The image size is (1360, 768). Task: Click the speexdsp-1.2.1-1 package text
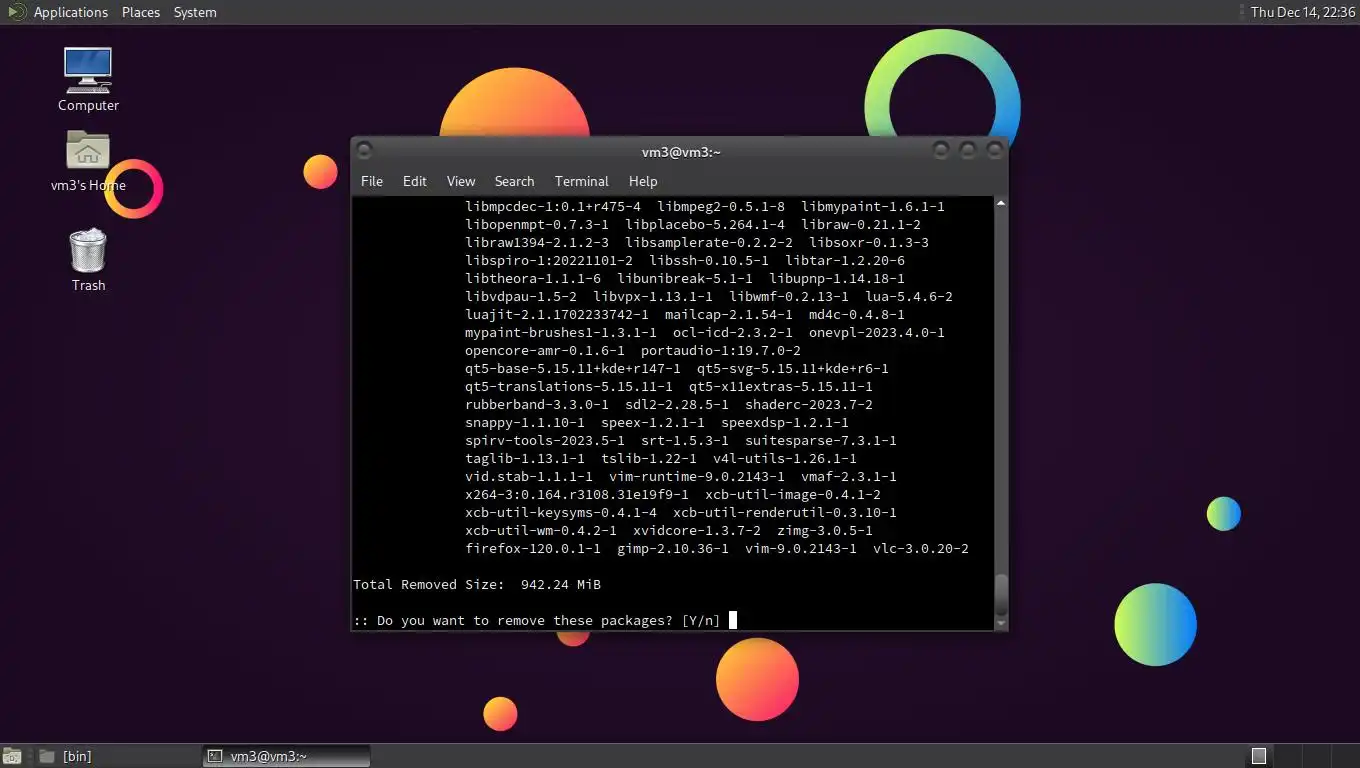coord(785,423)
